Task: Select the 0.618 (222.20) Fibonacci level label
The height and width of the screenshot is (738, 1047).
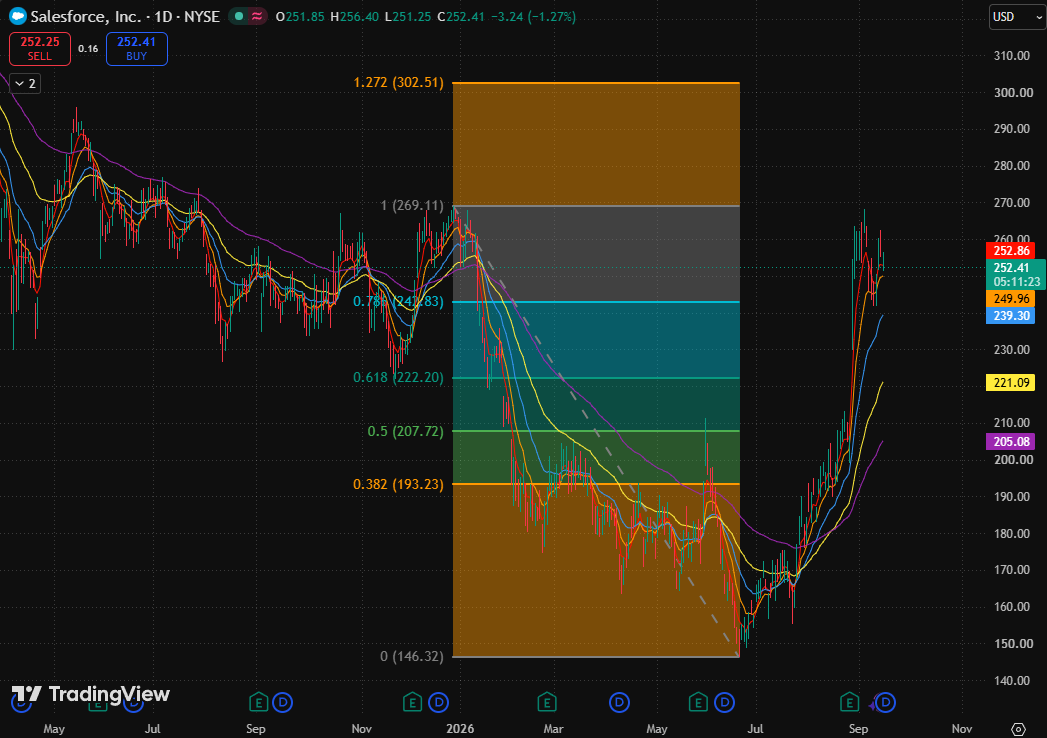Action: click(399, 377)
